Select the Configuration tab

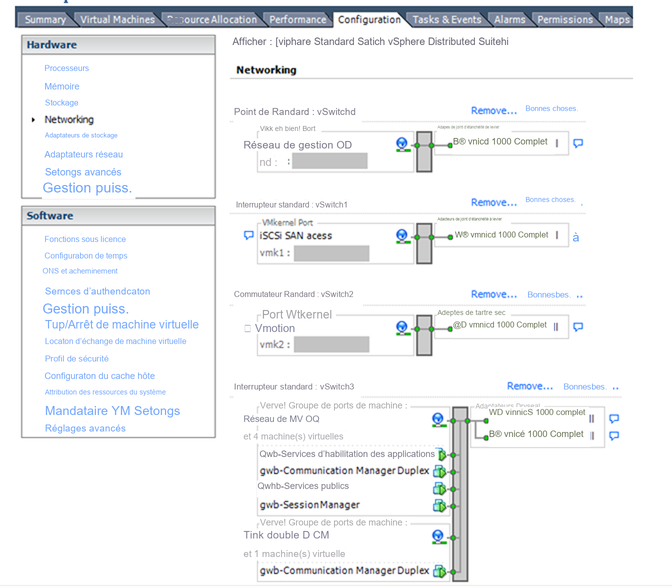point(369,20)
